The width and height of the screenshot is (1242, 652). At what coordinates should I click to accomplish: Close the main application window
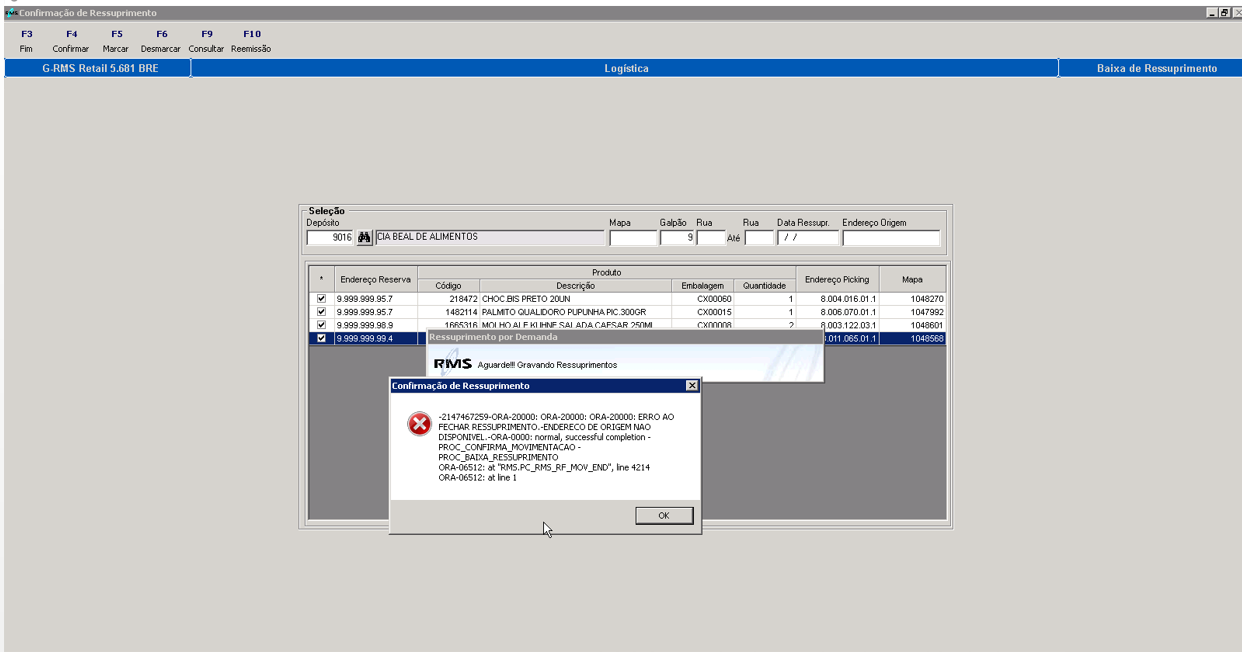click(1236, 13)
